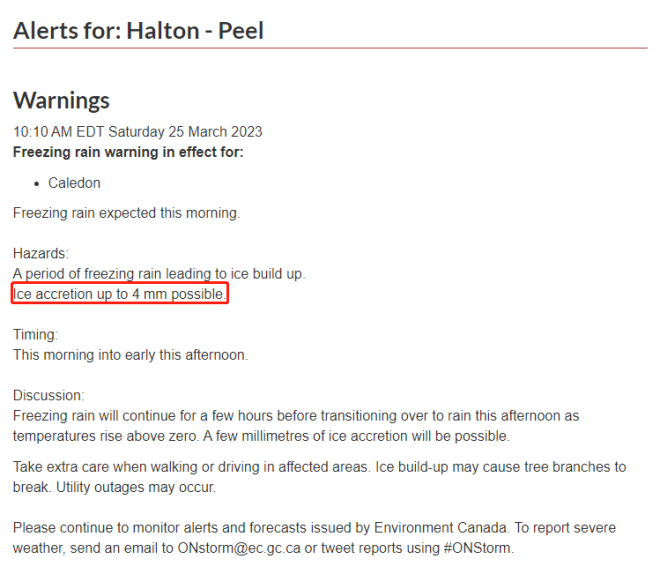Click the 'Please continue to monitor alerts' line
This screenshot has width=660, height=574.
[314, 528]
